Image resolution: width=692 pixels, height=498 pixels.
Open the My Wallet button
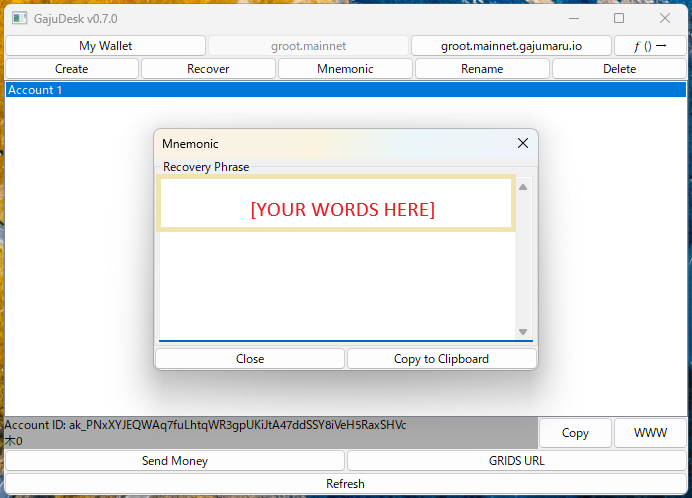point(105,46)
